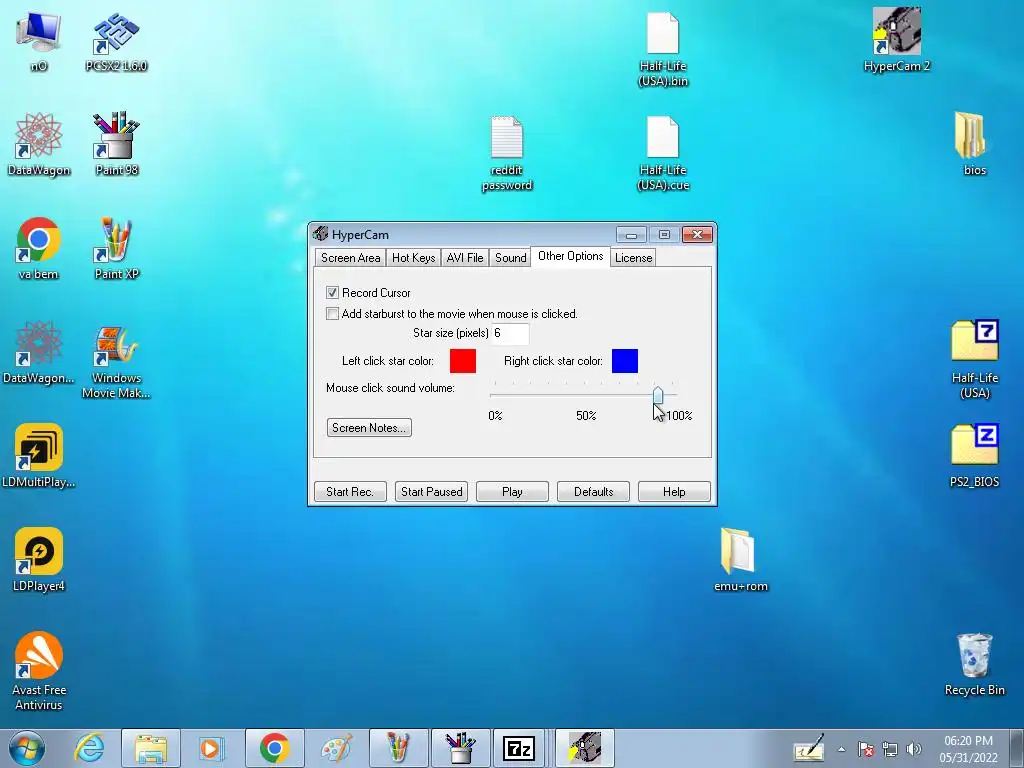Open the HyperCam title bar system icon
The width and height of the screenshot is (1024, 768).
320,234
